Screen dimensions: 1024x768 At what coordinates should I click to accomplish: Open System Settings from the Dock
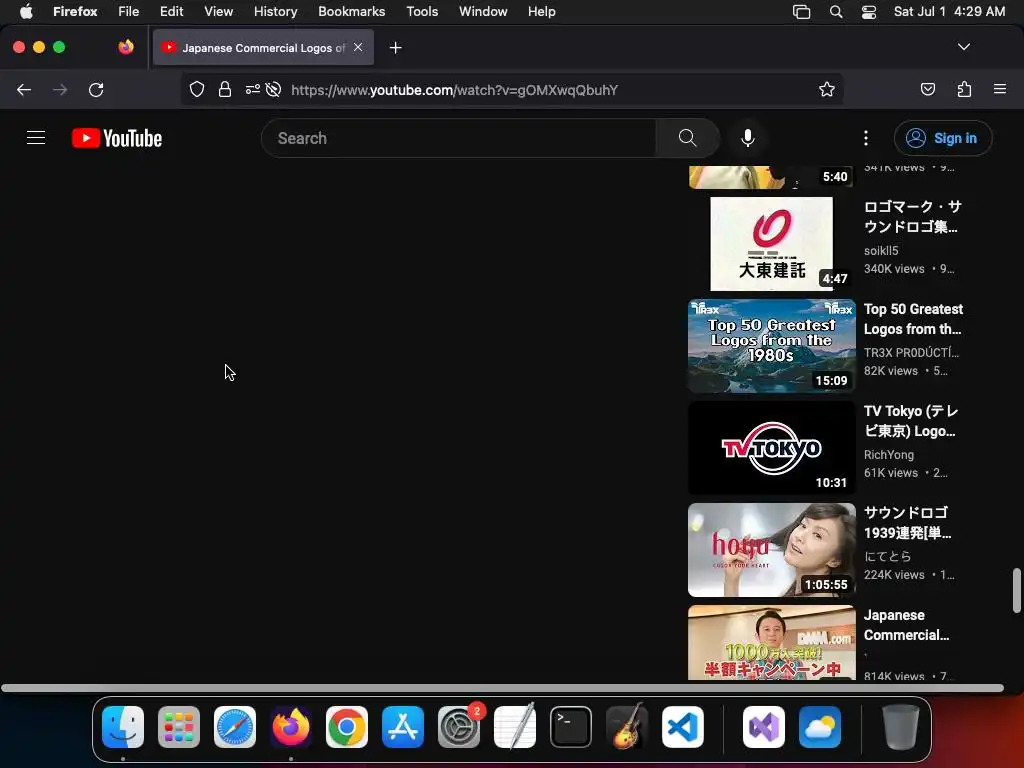pos(459,727)
